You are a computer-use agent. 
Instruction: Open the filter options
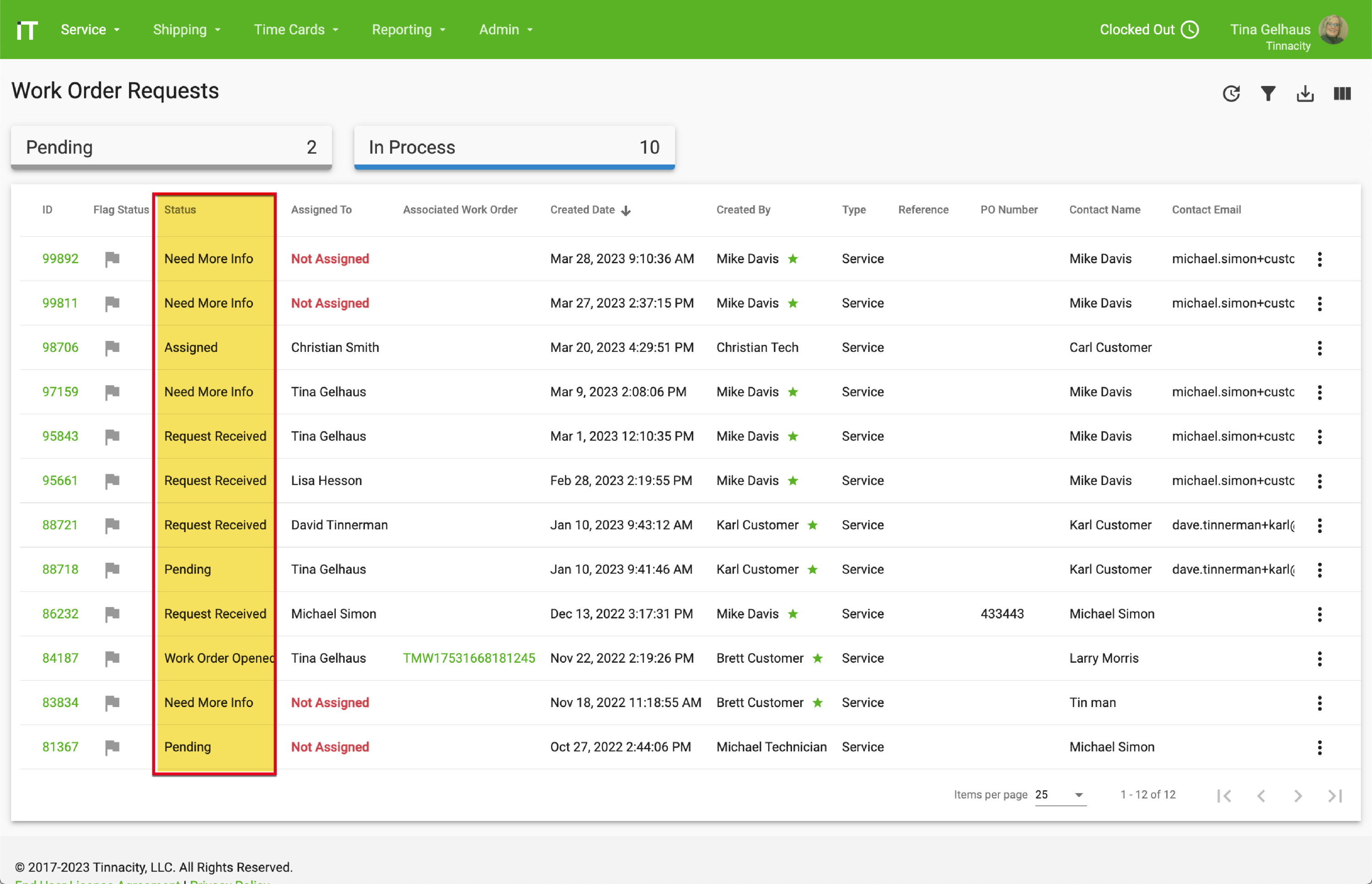pos(1268,93)
